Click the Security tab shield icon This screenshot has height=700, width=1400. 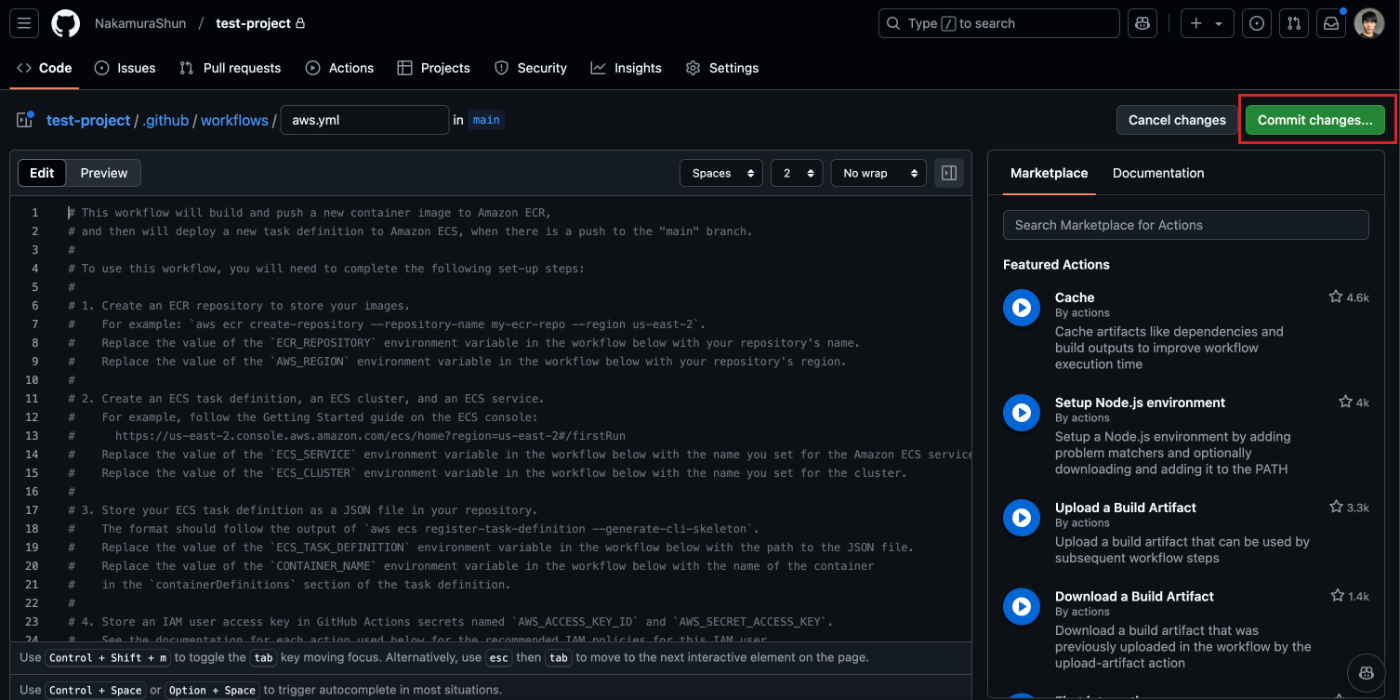point(502,68)
